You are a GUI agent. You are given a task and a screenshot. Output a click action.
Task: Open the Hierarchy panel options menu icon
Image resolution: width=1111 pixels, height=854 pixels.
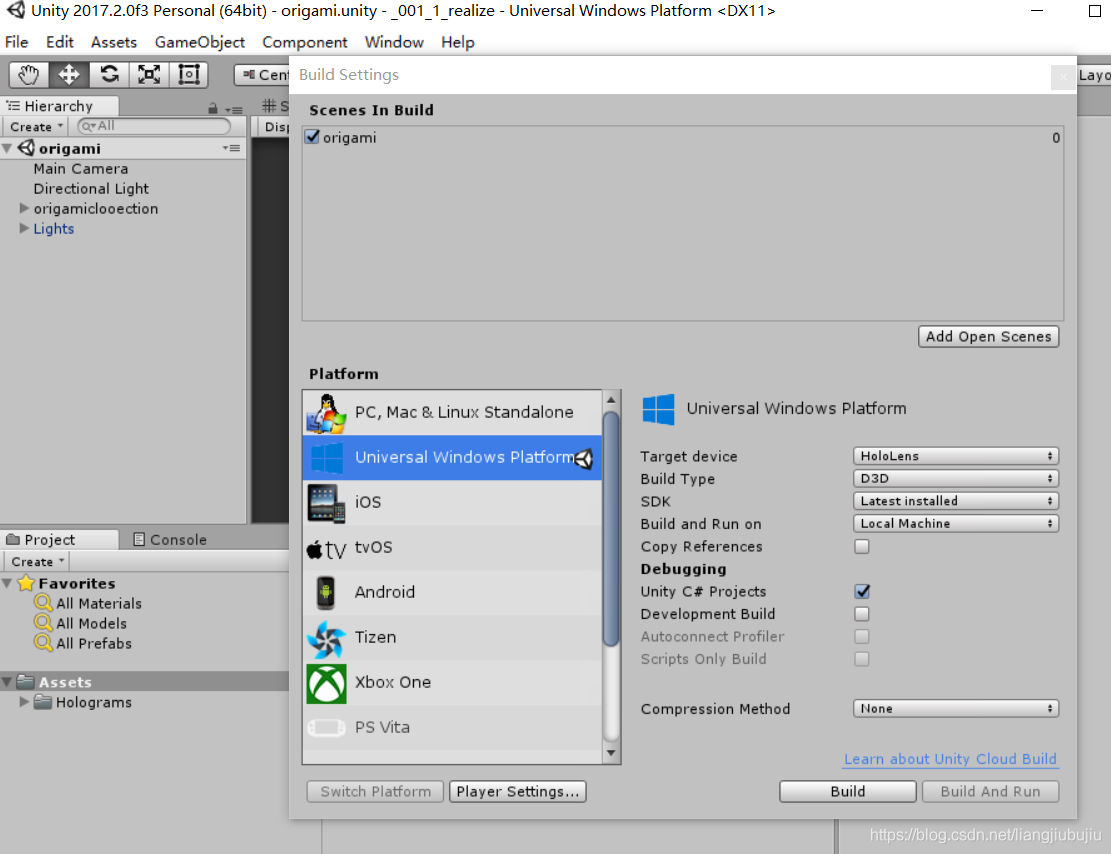[234, 110]
